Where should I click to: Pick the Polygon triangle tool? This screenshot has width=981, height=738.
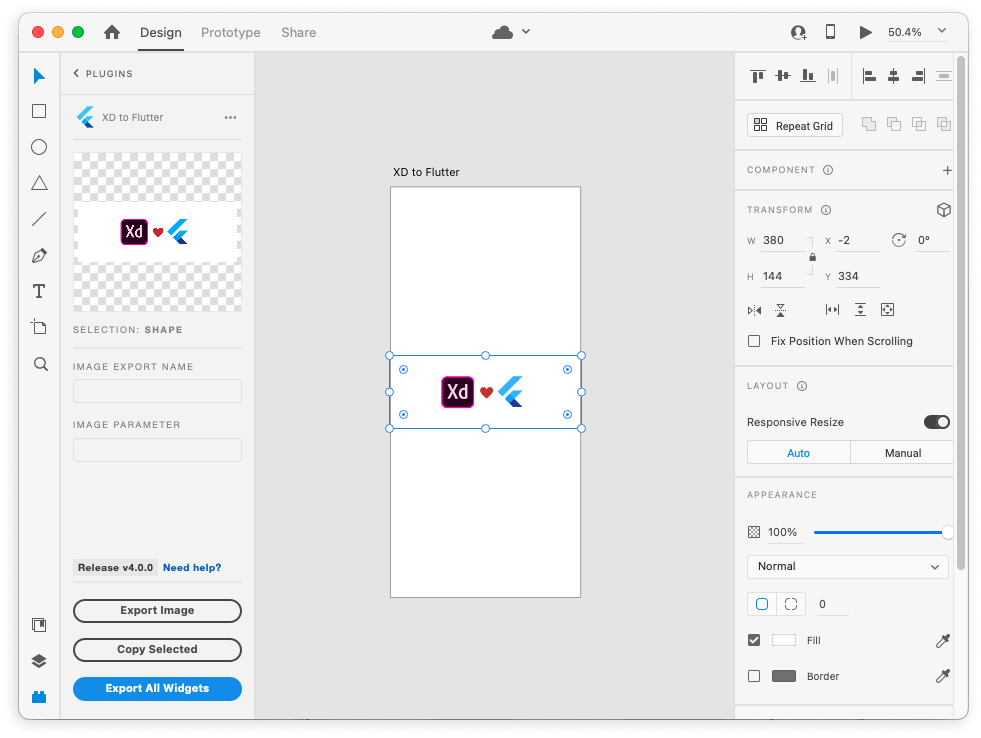pyautogui.click(x=39, y=183)
